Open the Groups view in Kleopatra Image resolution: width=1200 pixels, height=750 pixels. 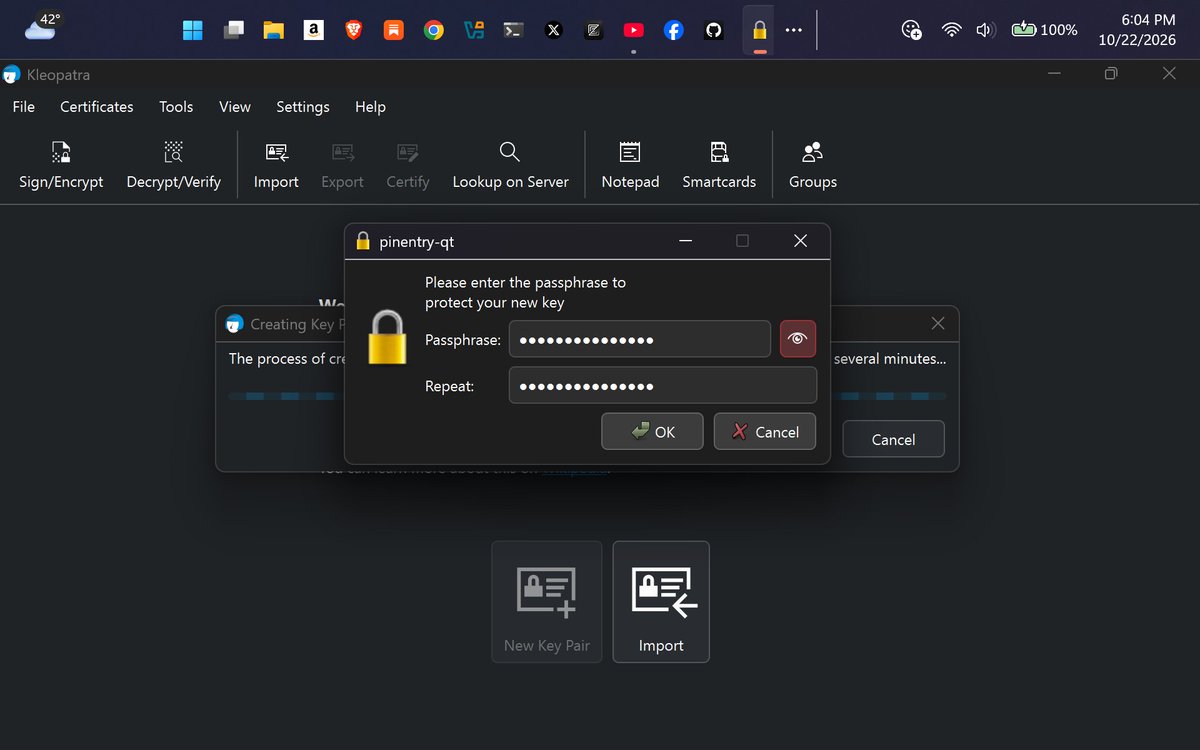(812, 165)
